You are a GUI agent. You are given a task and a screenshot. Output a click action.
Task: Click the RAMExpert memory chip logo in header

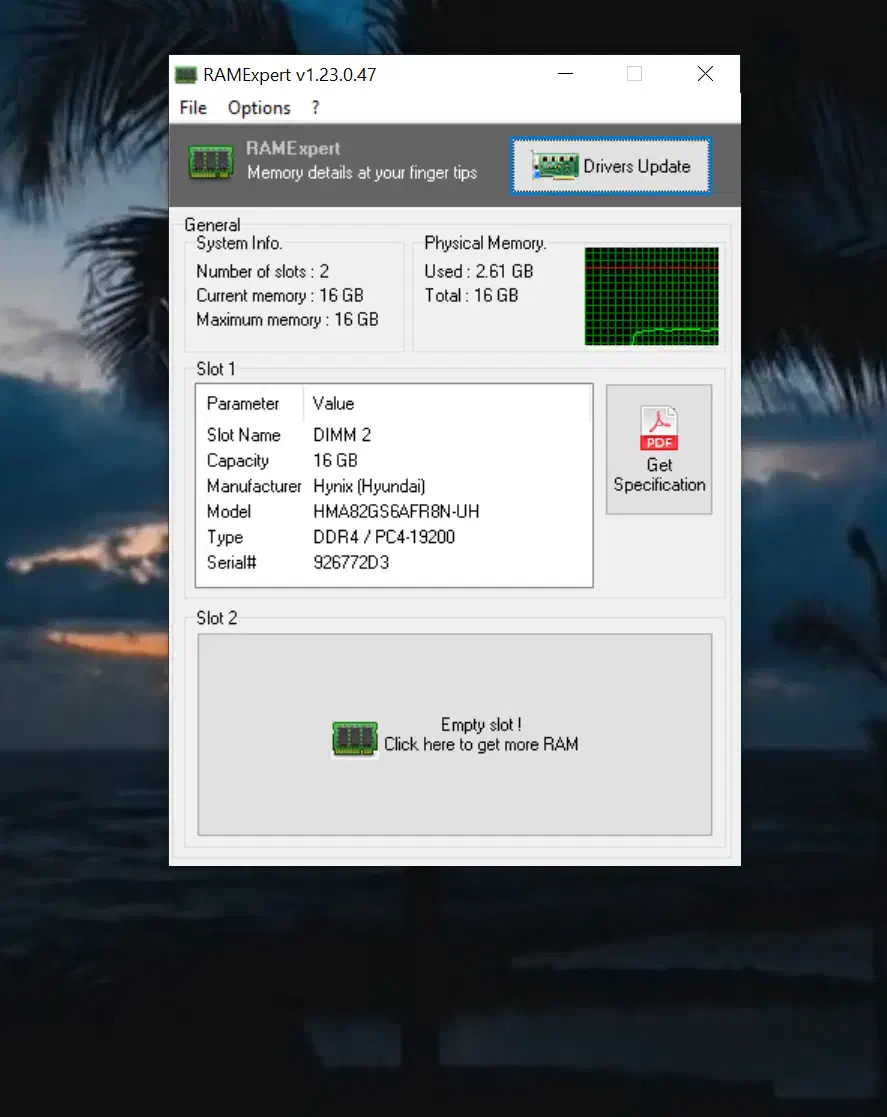211,162
